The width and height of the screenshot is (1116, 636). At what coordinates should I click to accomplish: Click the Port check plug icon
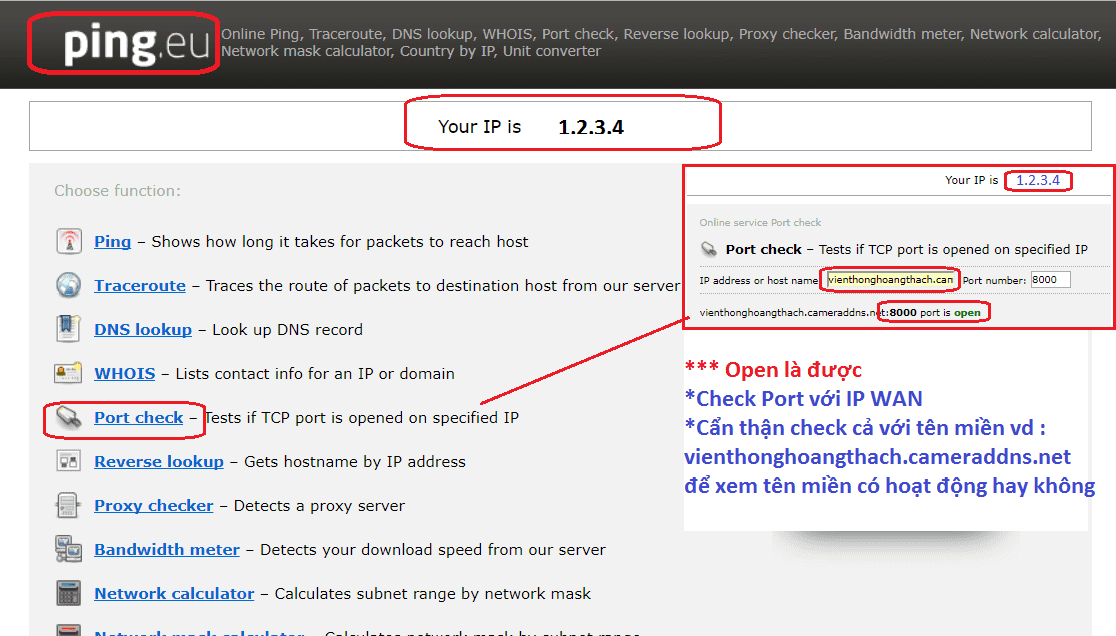69,418
